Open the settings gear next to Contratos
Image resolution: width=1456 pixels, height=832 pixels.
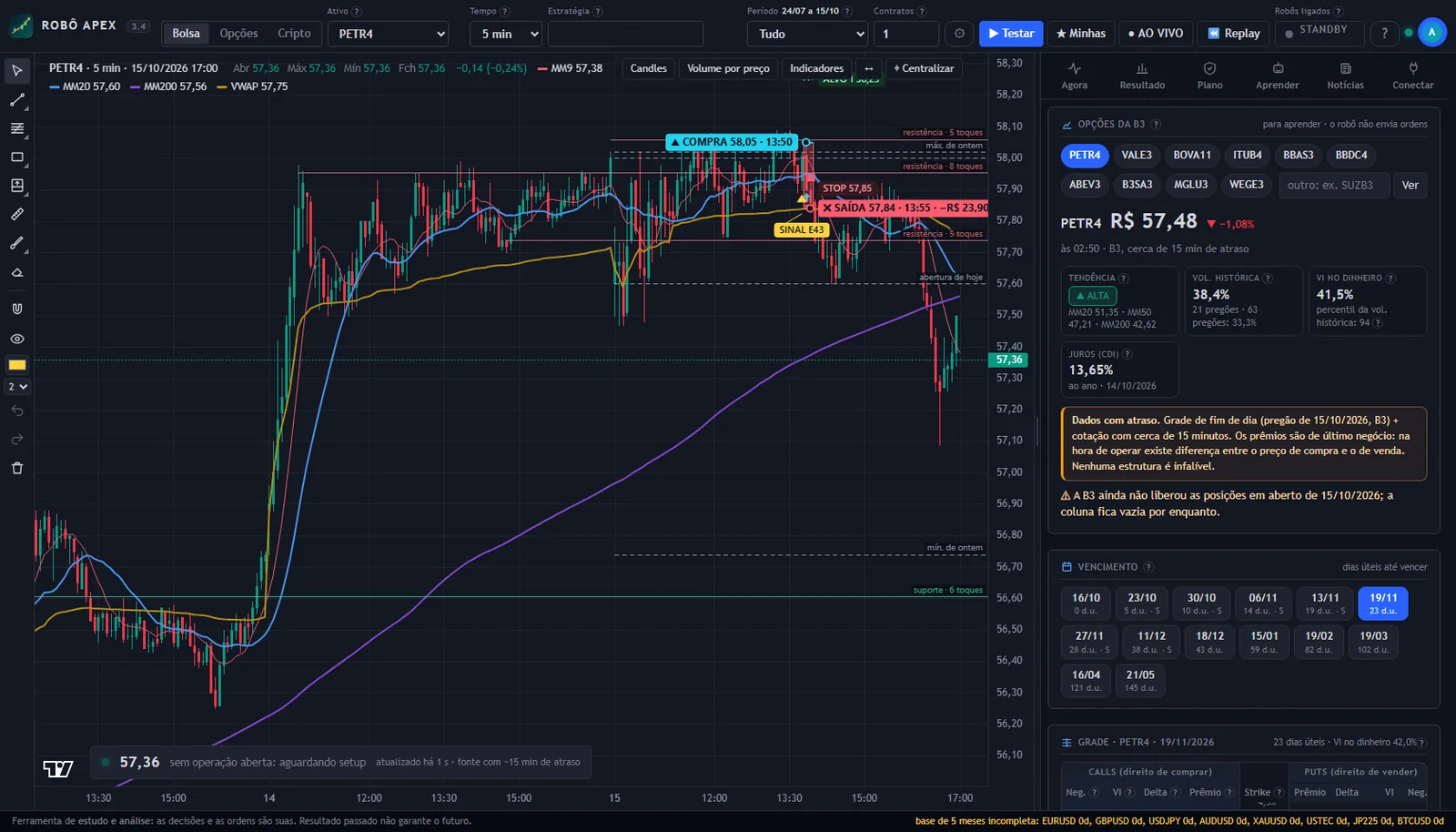coord(959,34)
